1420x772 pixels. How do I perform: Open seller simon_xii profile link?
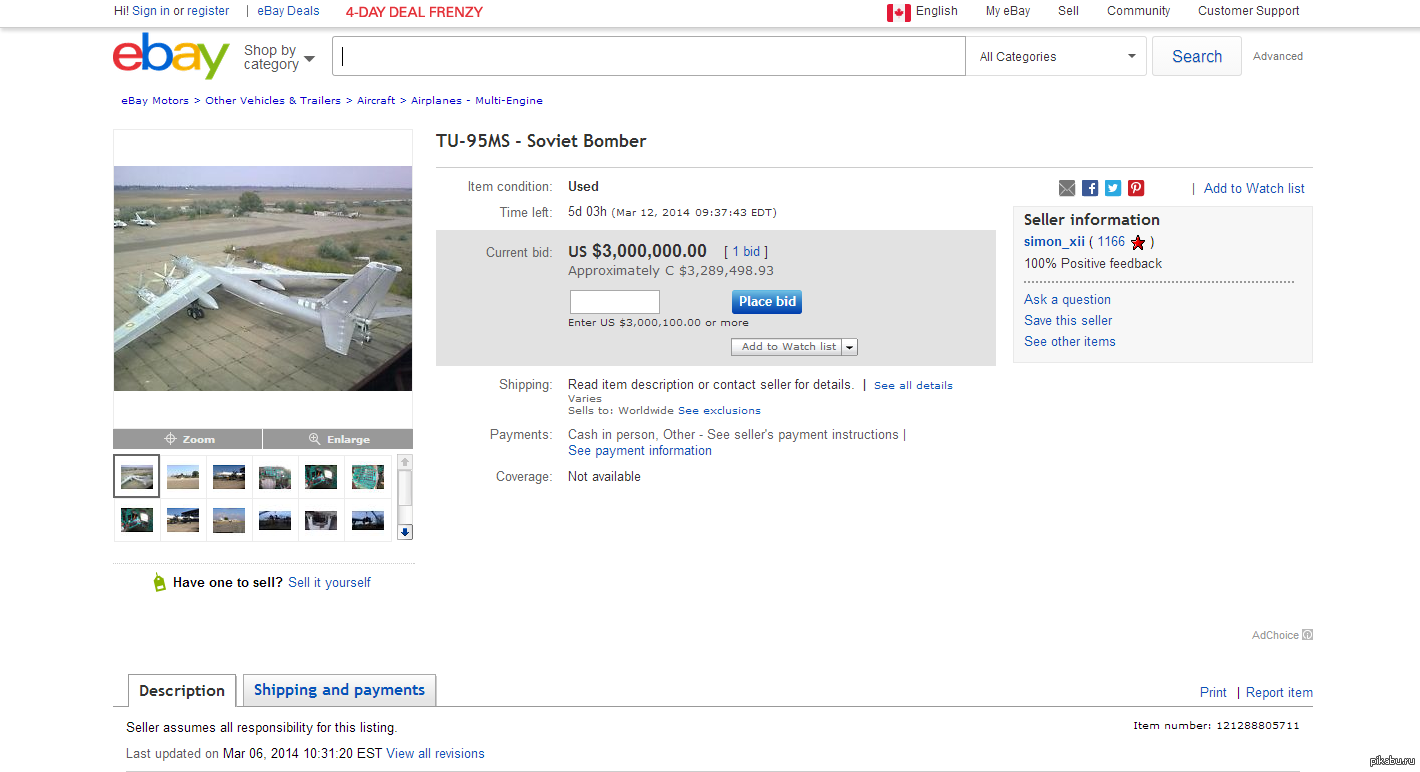click(x=1054, y=242)
